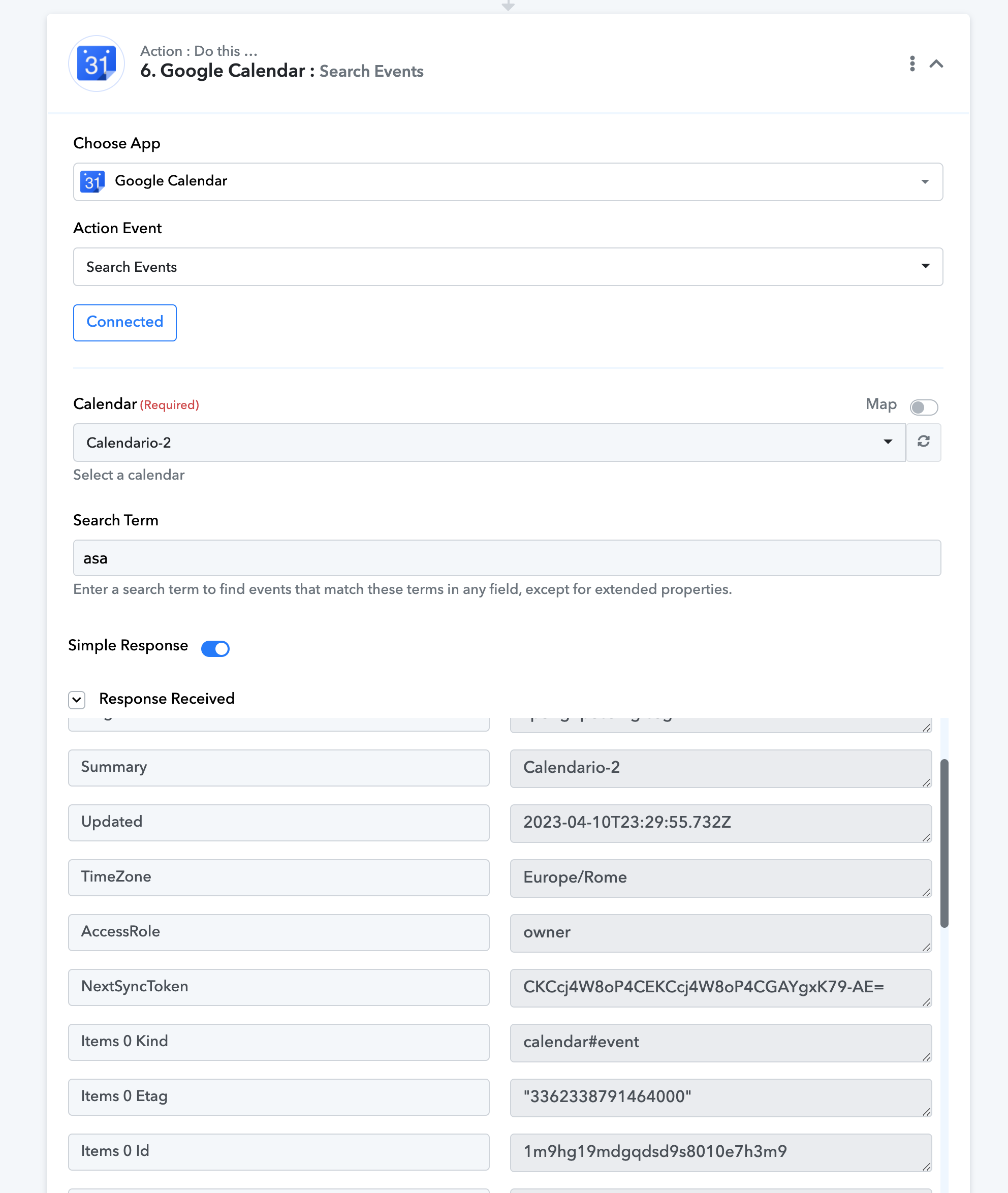1008x1193 pixels.
Task: Click the Google Calendar icon inside Choose App
Action: [x=92, y=181]
